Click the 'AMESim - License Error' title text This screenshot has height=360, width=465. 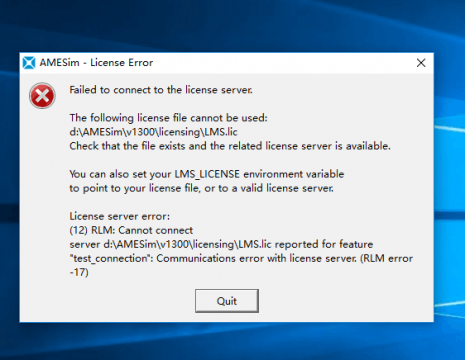pyautogui.click(x=96, y=63)
